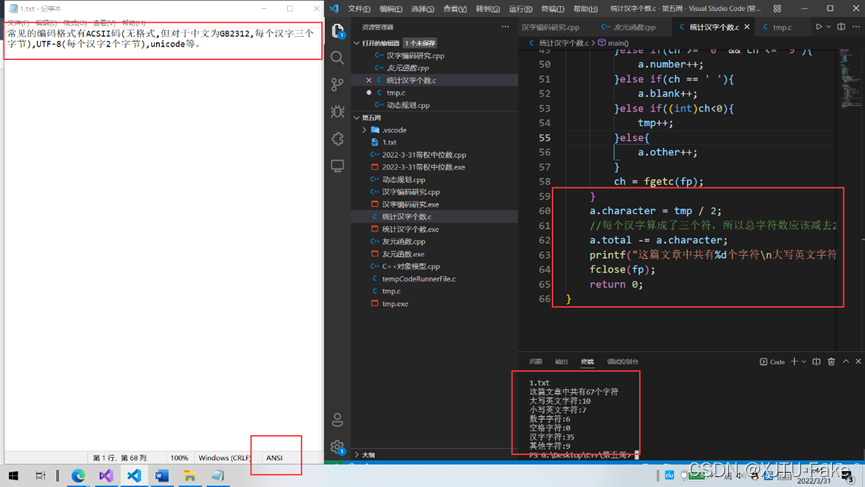Open the 查看 menu in VS Code
Viewport: 865px width, 487px height.
pyautogui.click(x=455, y=9)
